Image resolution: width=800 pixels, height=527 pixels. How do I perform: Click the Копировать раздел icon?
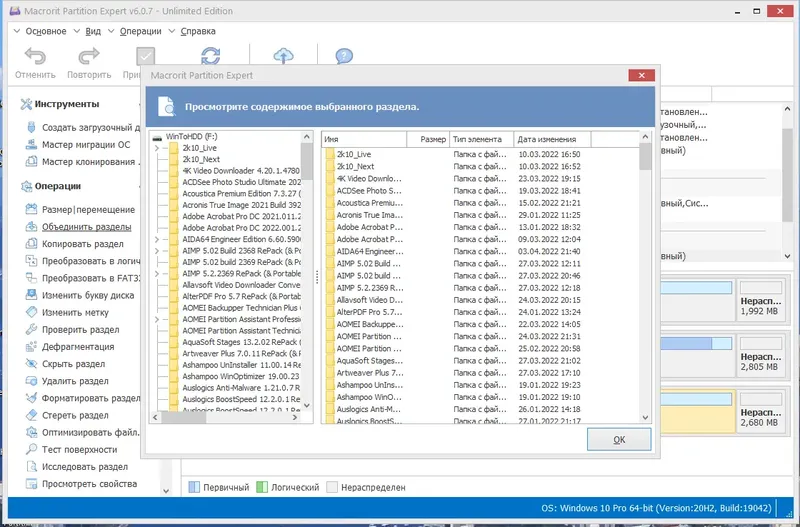tap(32, 243)
